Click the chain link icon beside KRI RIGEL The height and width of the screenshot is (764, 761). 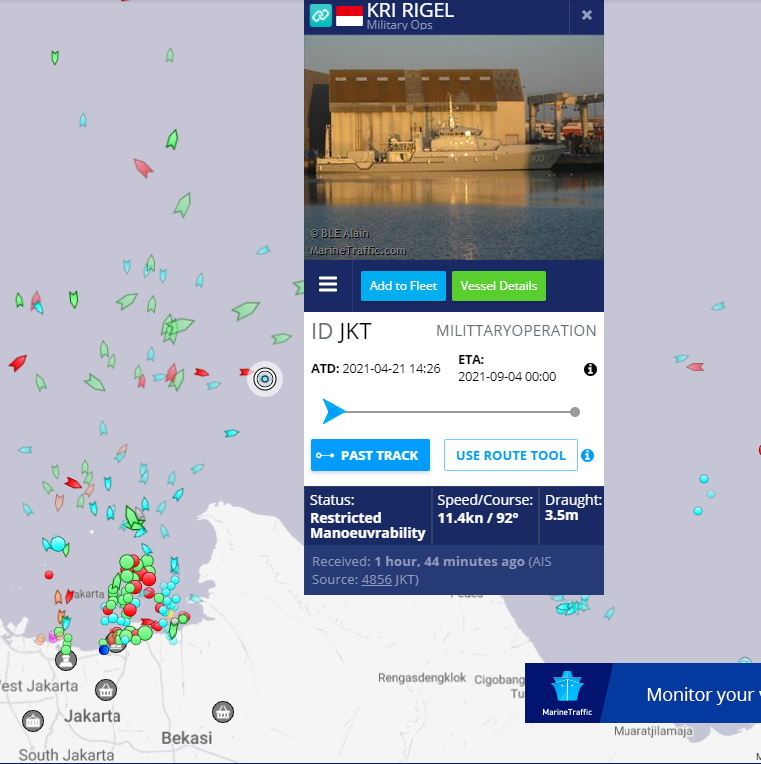click(320, 15)
